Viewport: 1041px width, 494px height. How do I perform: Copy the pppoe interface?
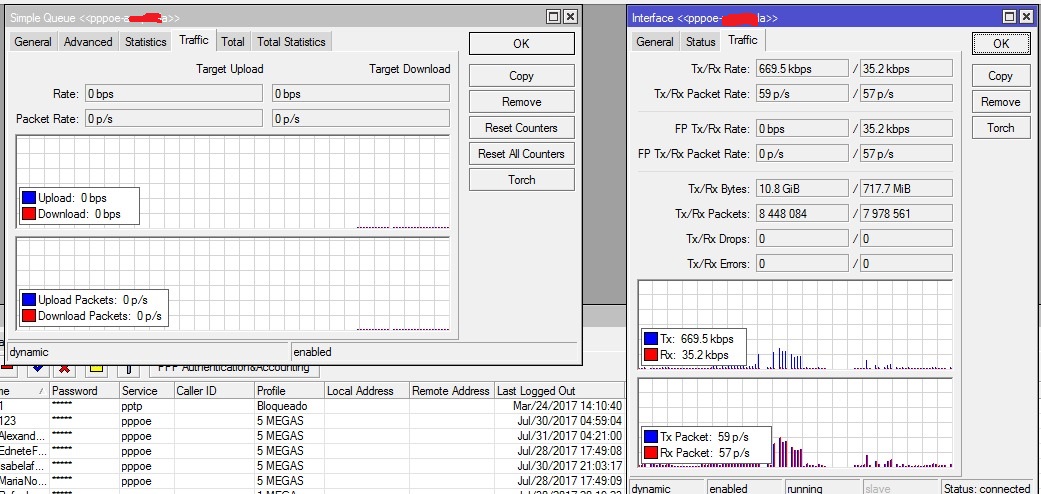[1001, 76]
